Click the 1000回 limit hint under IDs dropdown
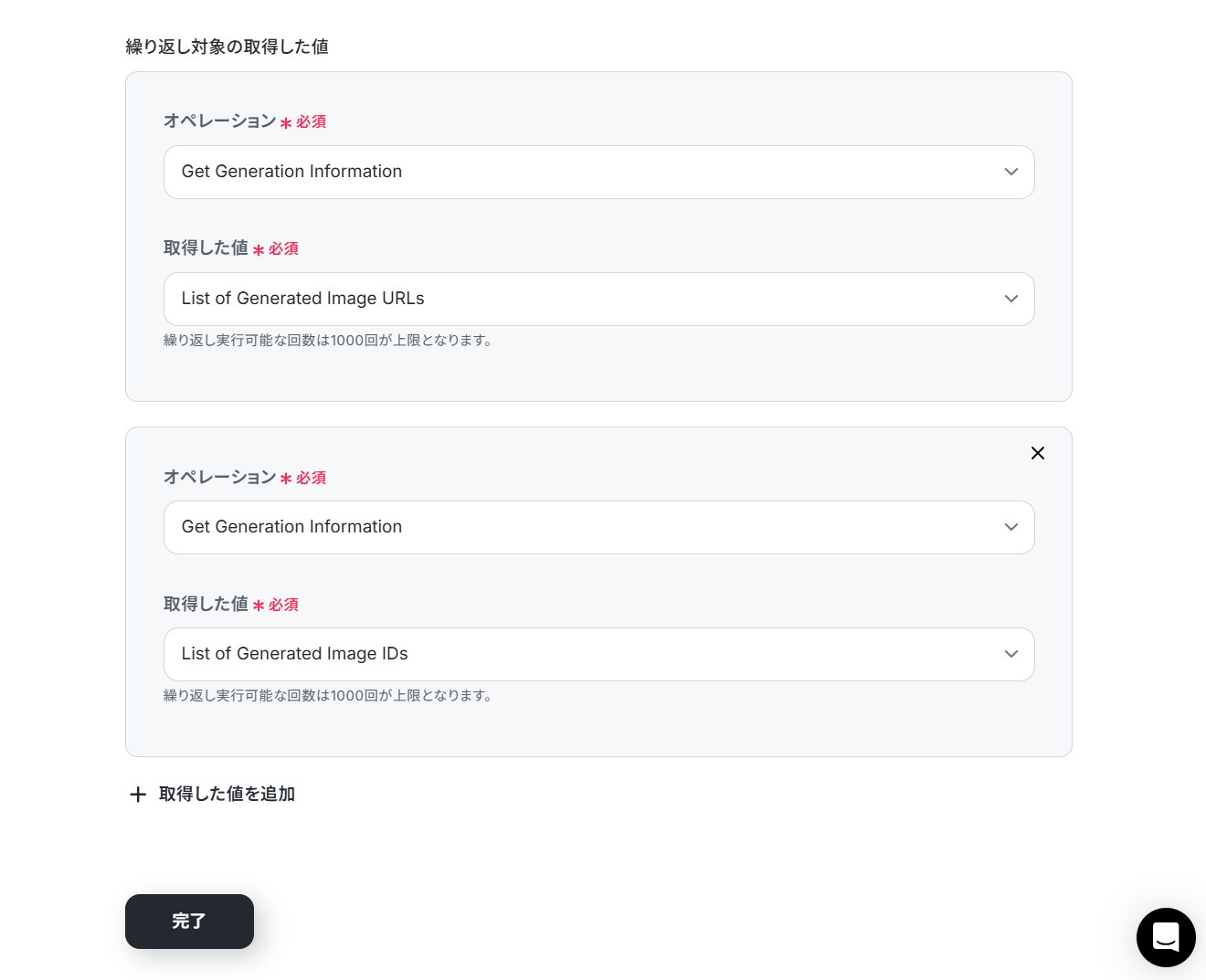The width and height of the screenshot is (1206, 980). click(x=329, y=696)
